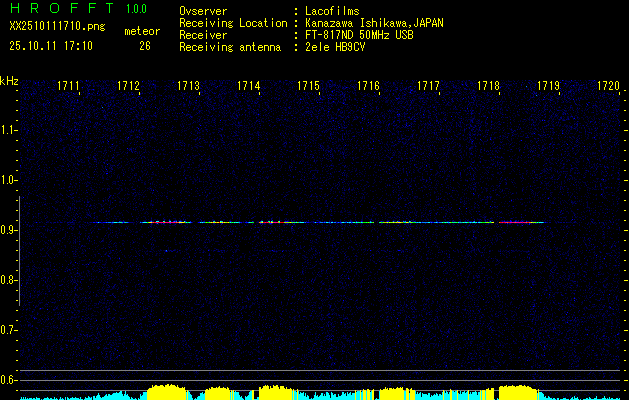Select the FT-817ND 50MHz USB receiver text
Image resolution: width=629 pixels, height=400 pixels.
[x=358, y=34]
